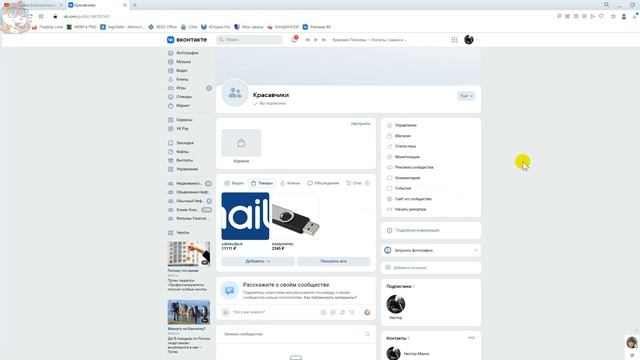This screenshot has width=640, height=360.
Task: Open Сервисы in the left sidebar
Action: [x=180, y=120]
